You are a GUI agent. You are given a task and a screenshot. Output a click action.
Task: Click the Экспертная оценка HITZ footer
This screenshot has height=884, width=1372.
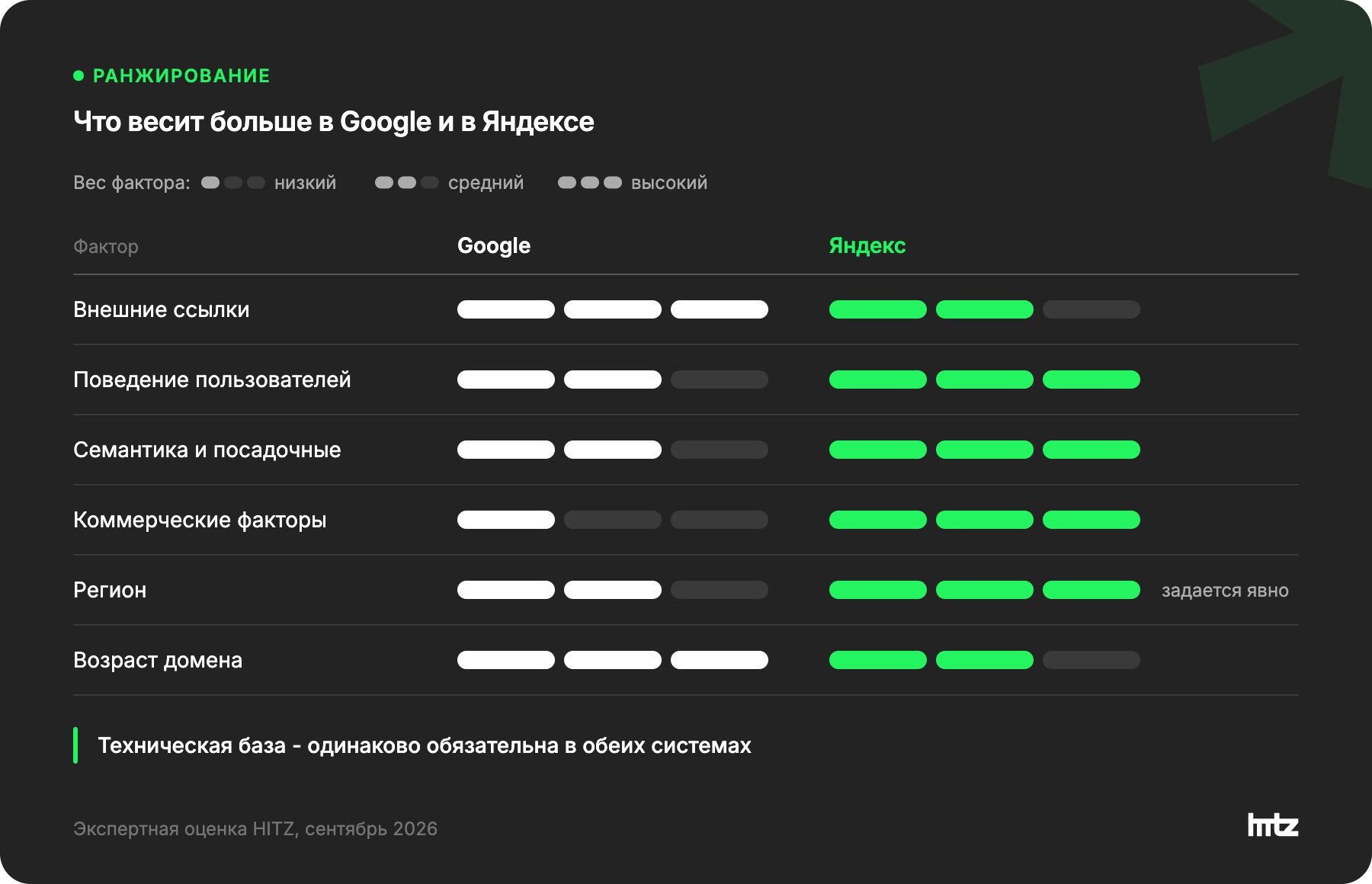(255, 829)
